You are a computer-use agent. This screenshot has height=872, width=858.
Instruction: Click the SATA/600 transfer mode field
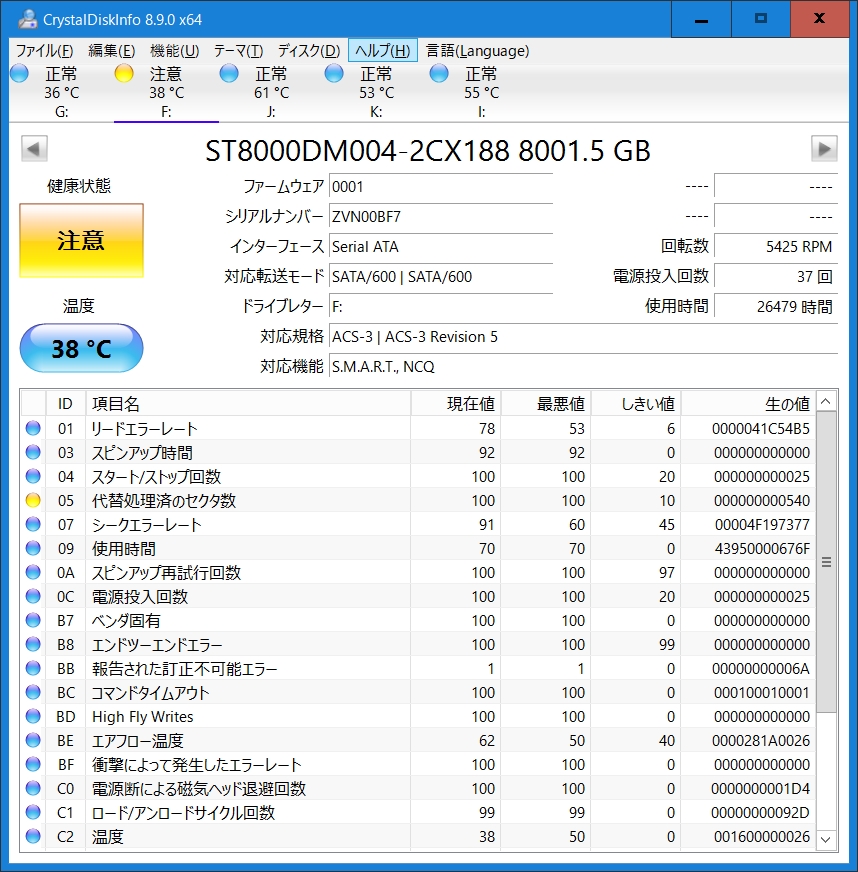[440, 277]
